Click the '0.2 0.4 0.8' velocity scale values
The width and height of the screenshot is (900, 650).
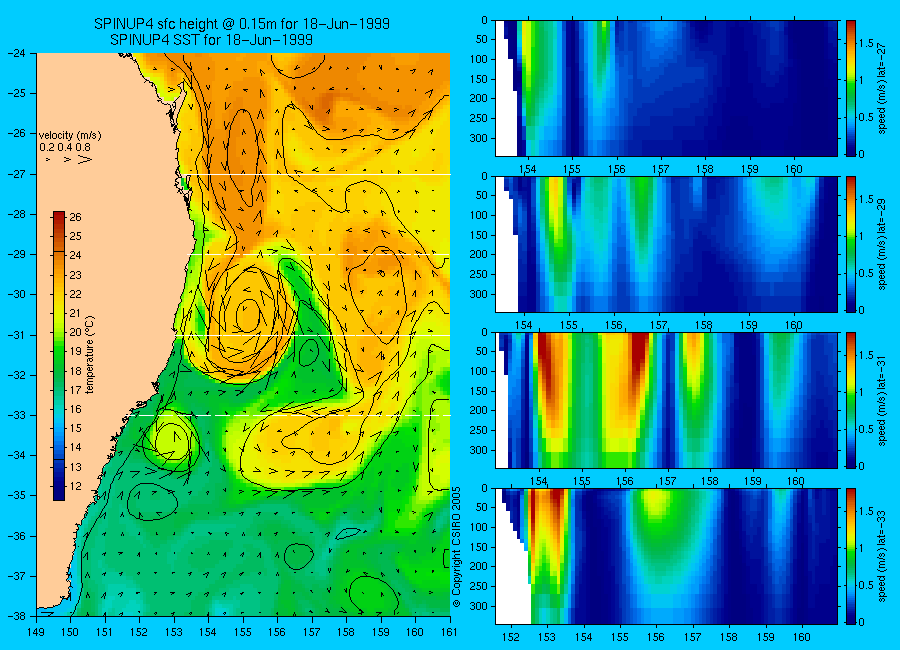(64, 147)
